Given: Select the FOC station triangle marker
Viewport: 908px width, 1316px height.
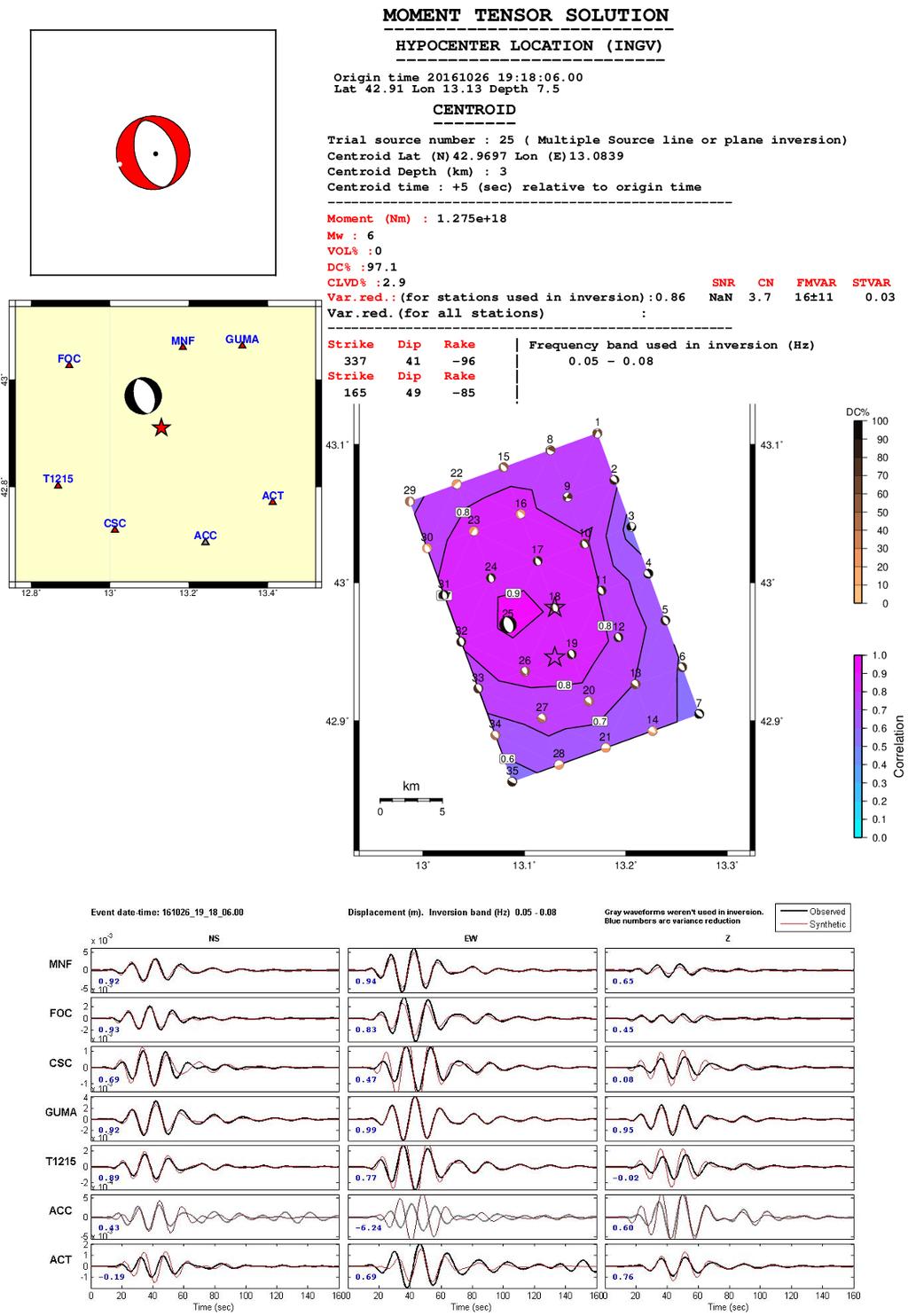Looking at the screenshot, I should [x=69, y=364].
